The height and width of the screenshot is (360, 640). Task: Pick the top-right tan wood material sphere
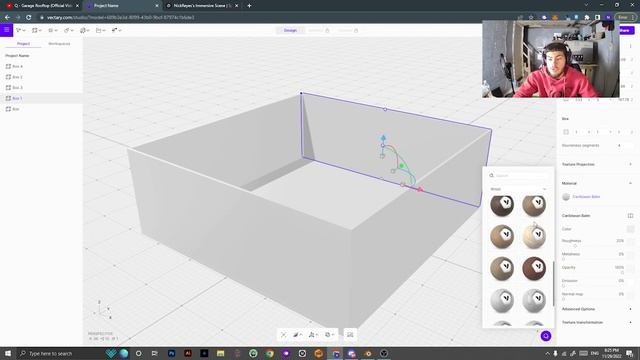coord(534,205)
